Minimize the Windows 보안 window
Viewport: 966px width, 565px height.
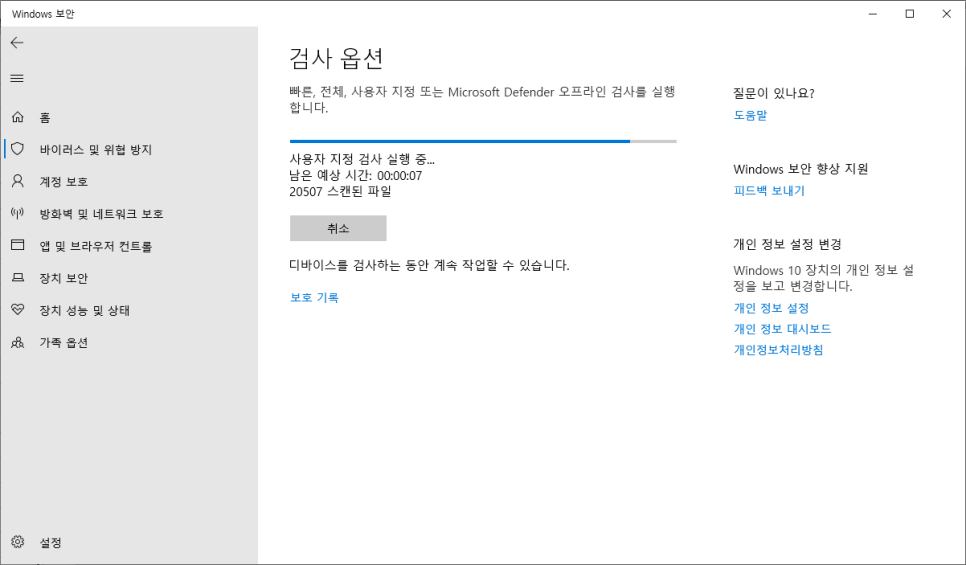click(x=873, y=14)
